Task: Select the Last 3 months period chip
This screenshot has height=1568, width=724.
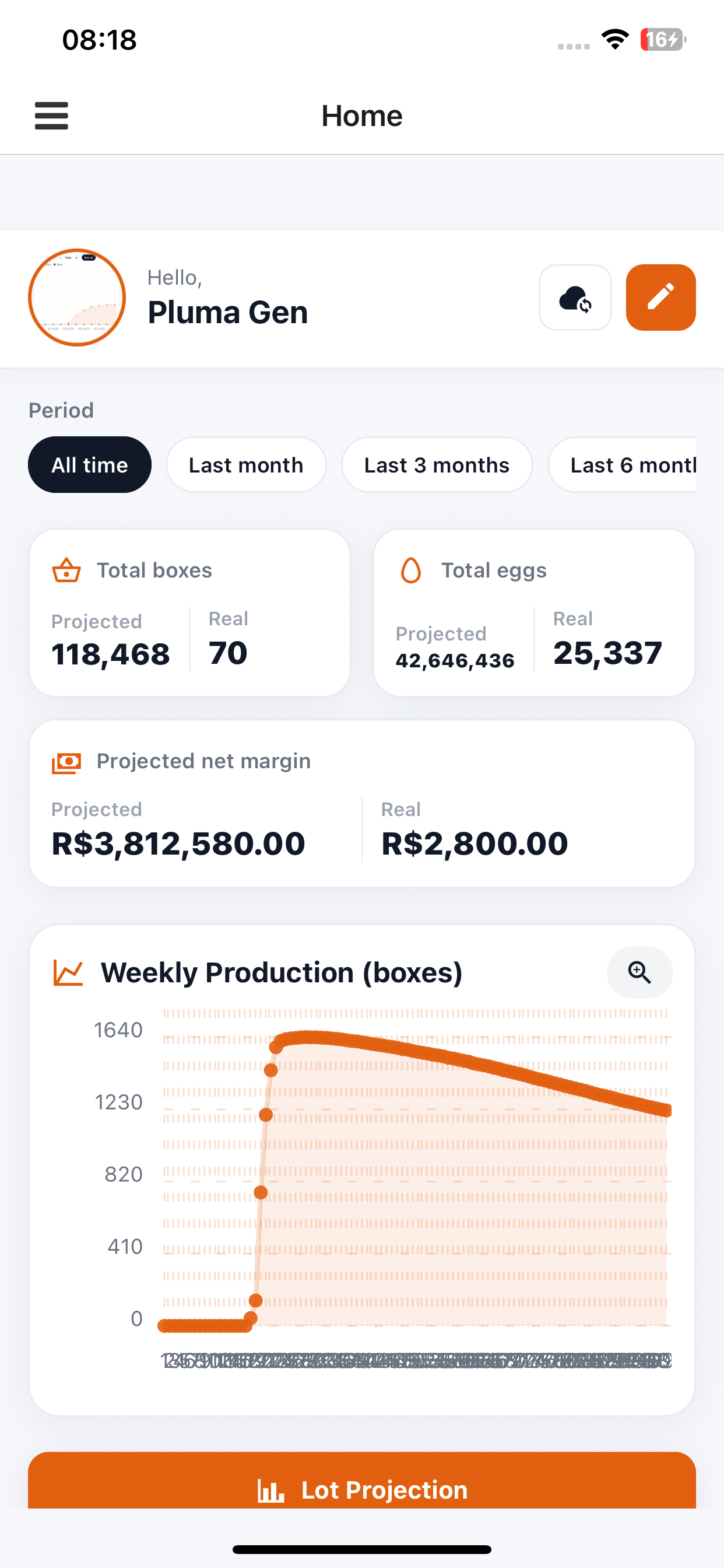Action: pyautogui.click(x=436, y=465)
